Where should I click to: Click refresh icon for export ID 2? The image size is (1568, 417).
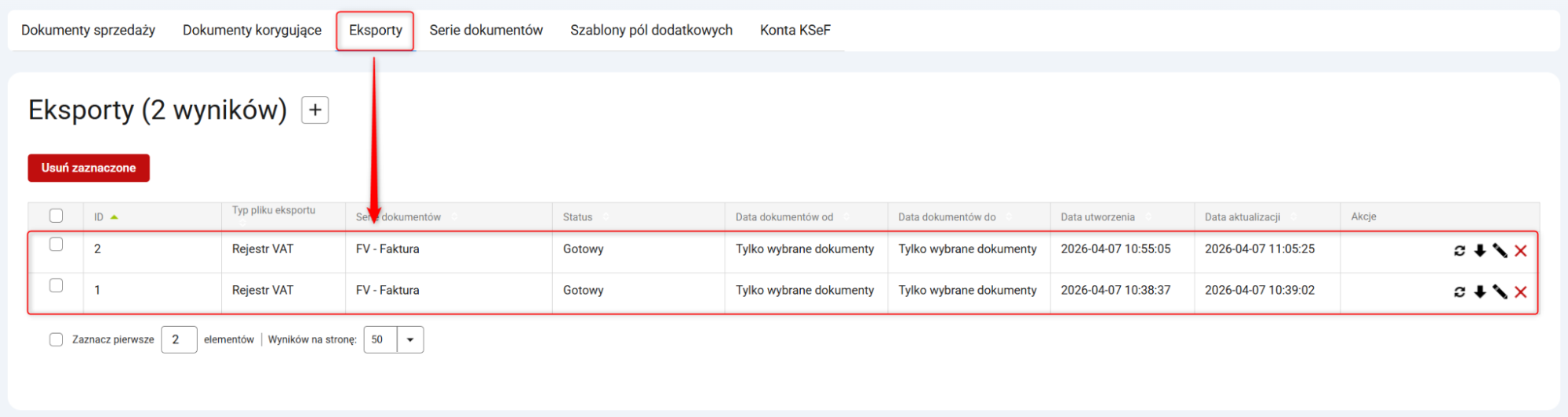click(x=1459, y=251)
